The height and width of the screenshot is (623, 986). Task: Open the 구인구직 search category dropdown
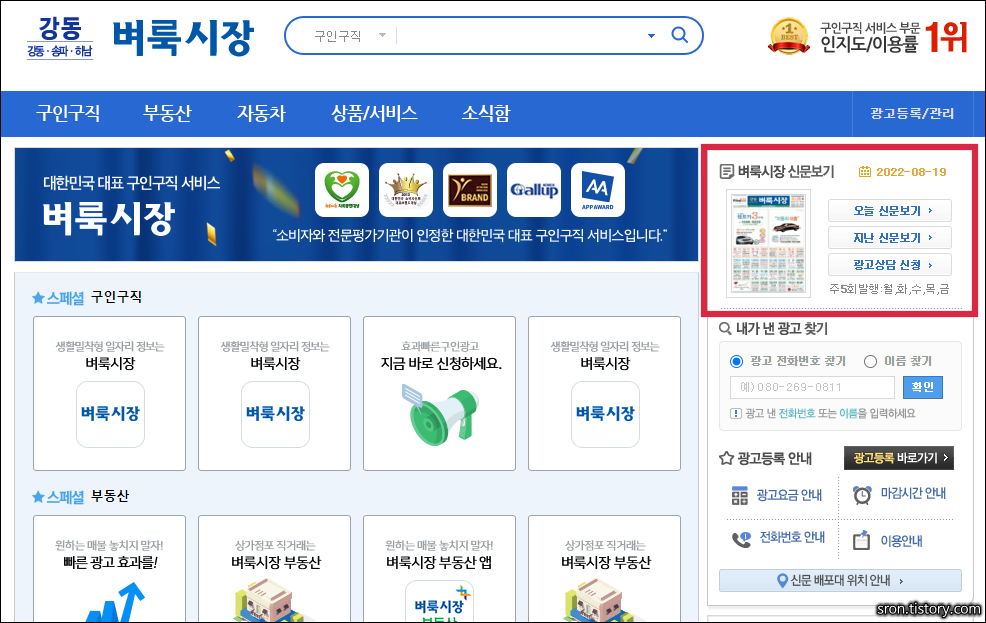click(350, 36)
